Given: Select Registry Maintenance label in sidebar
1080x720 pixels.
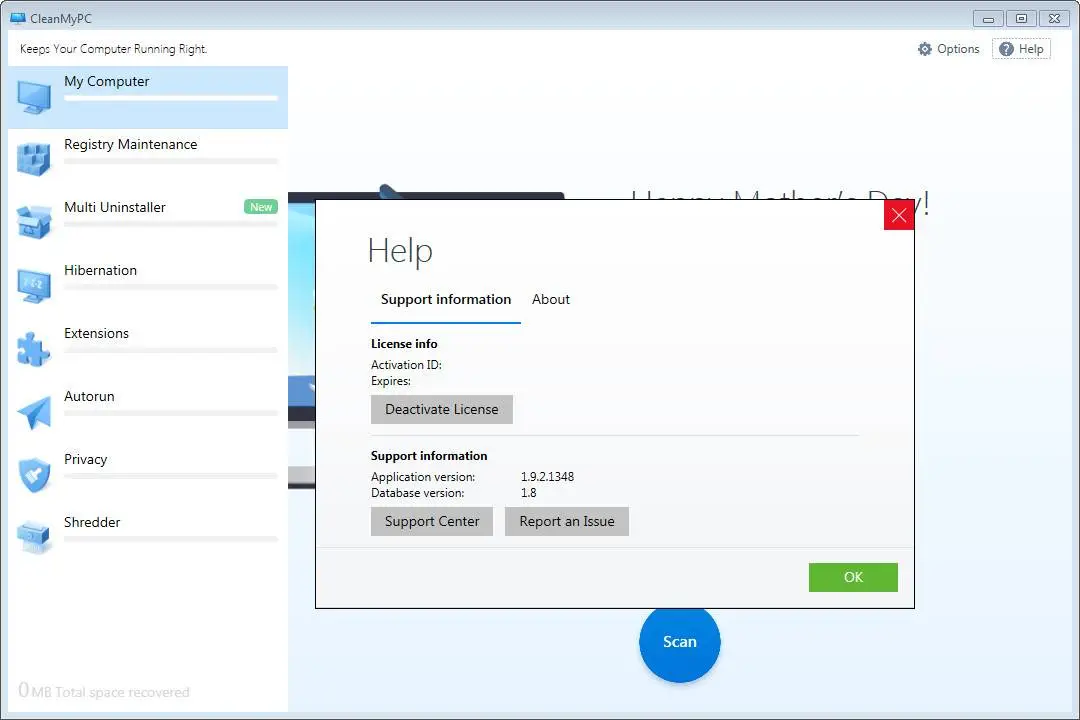Looking at the screenshot, I should click(x=131, y=145).
